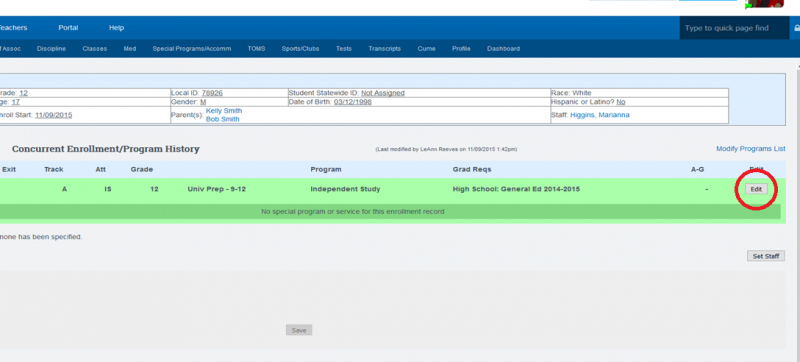This screenshot has width=800, height=362.
Task: Open the Modify Programs List link
Action: pos(751,149)
